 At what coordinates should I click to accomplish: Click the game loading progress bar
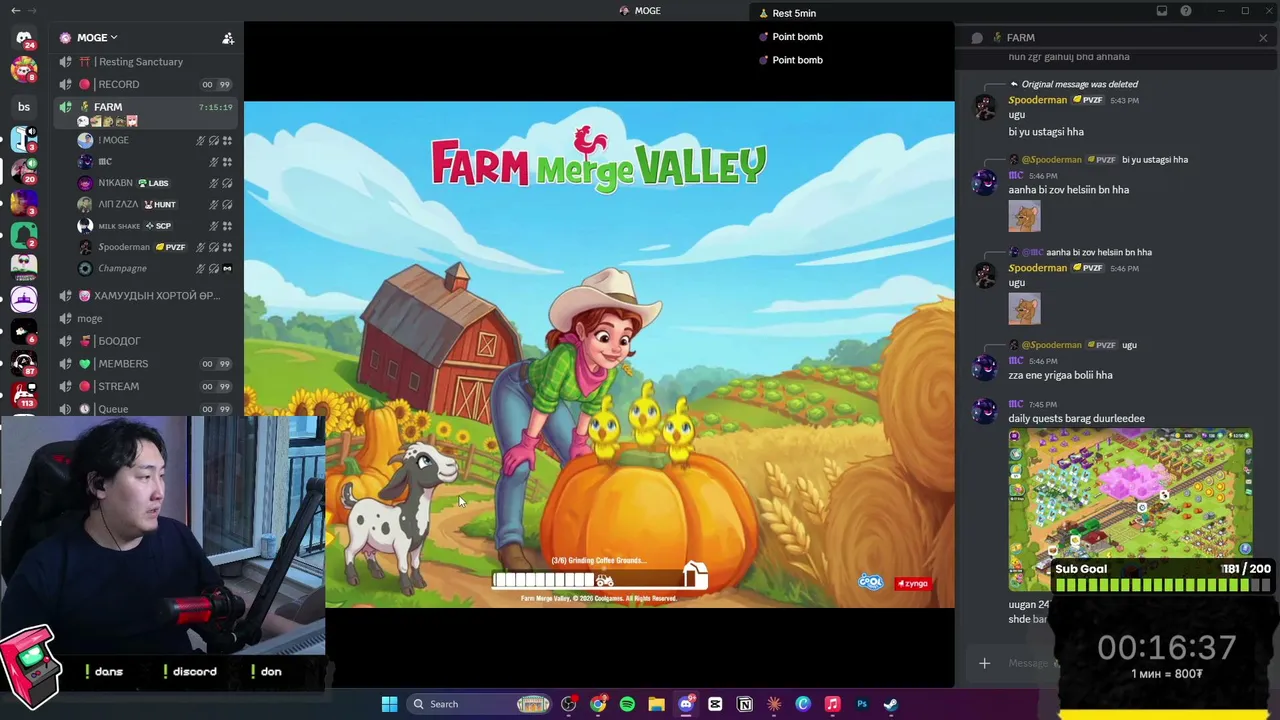600,579
